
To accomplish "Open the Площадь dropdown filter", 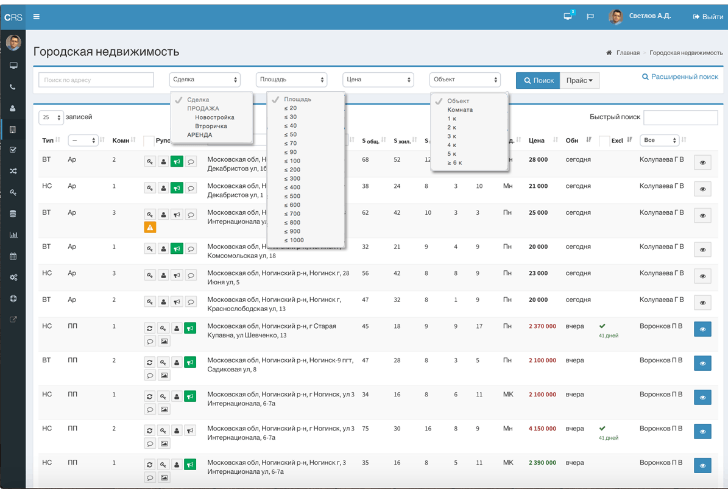I will pos(292,80).
